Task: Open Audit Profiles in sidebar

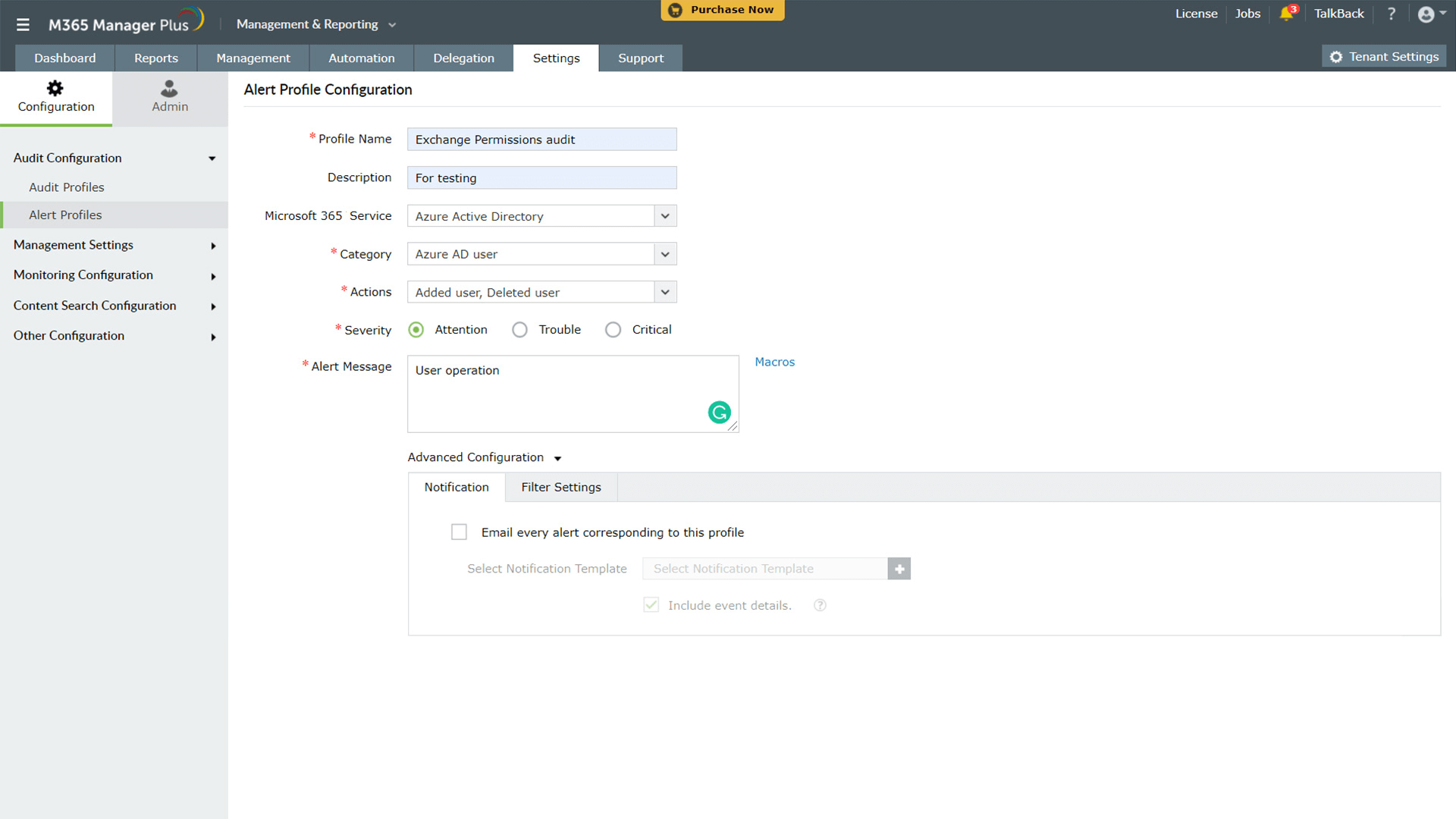Action: point(67,187)
